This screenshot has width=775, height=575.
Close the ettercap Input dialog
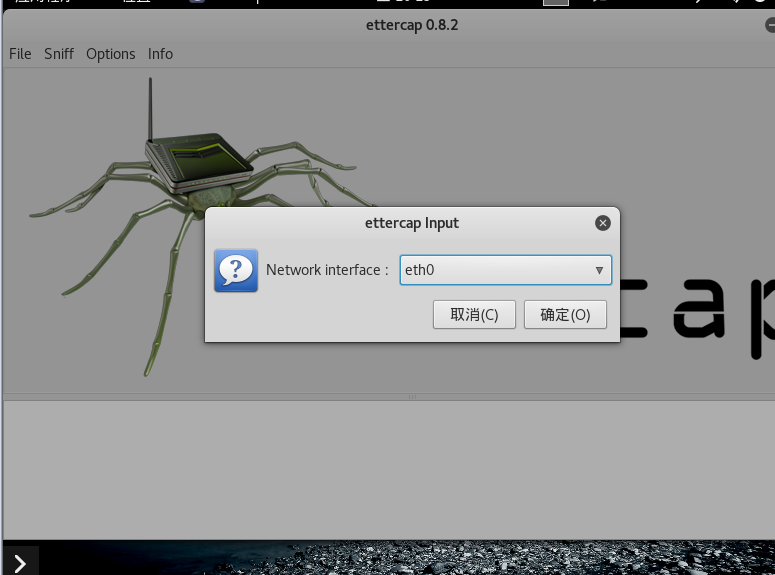click(603, 223)
